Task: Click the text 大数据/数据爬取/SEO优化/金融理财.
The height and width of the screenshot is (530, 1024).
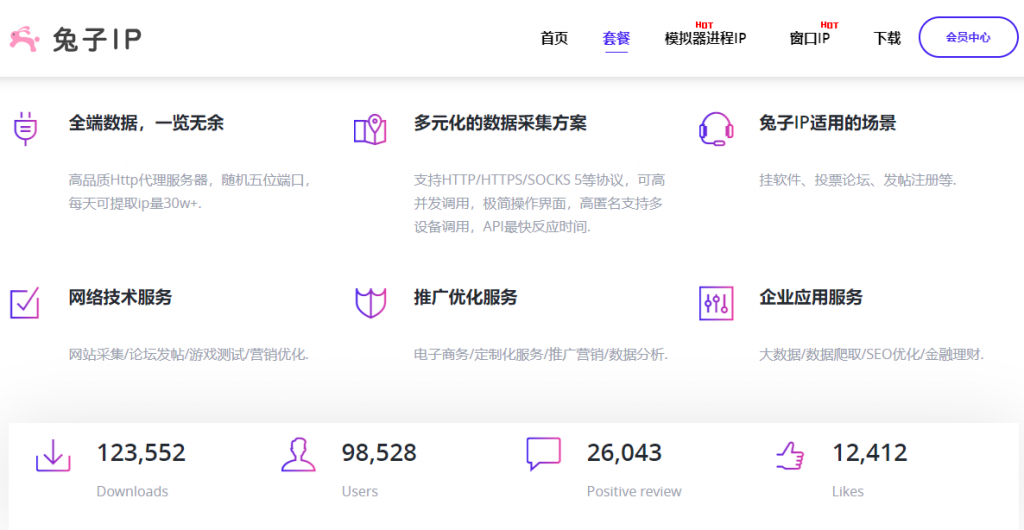Action: point(871,355)
